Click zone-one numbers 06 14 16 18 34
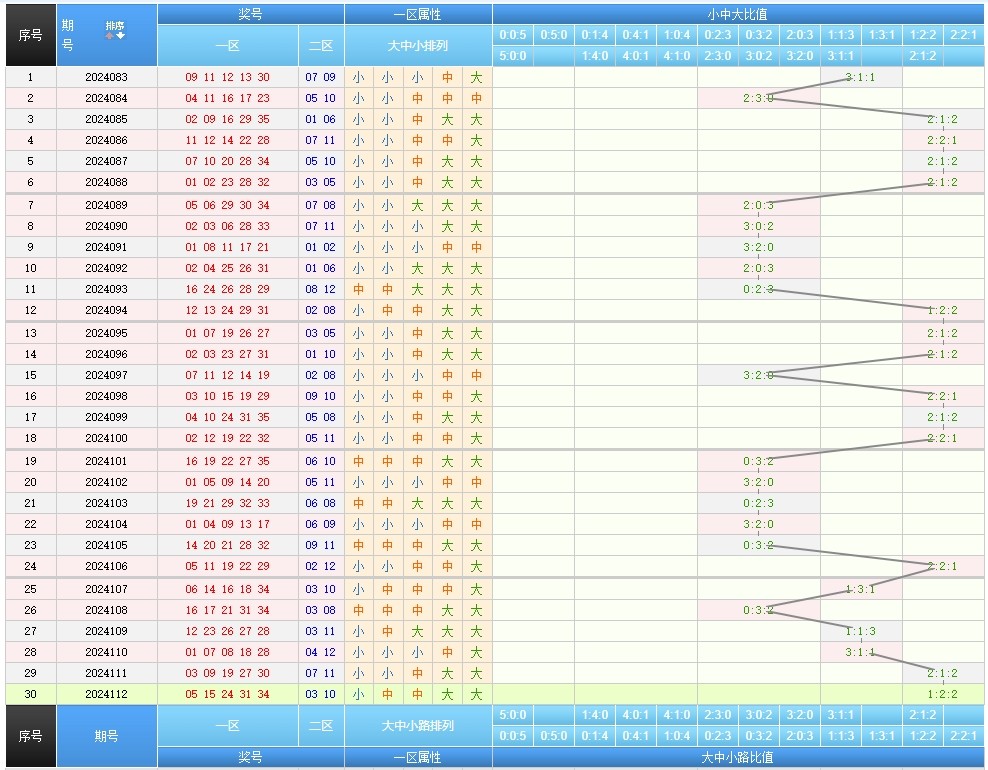 tap(227, 589)
